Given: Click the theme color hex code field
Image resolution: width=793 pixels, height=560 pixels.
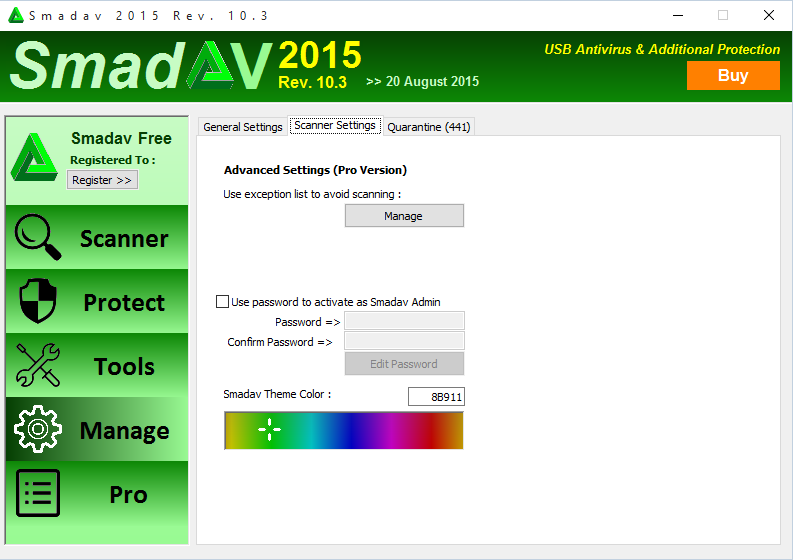Looking at the screenshot, I should coord(436,397).
